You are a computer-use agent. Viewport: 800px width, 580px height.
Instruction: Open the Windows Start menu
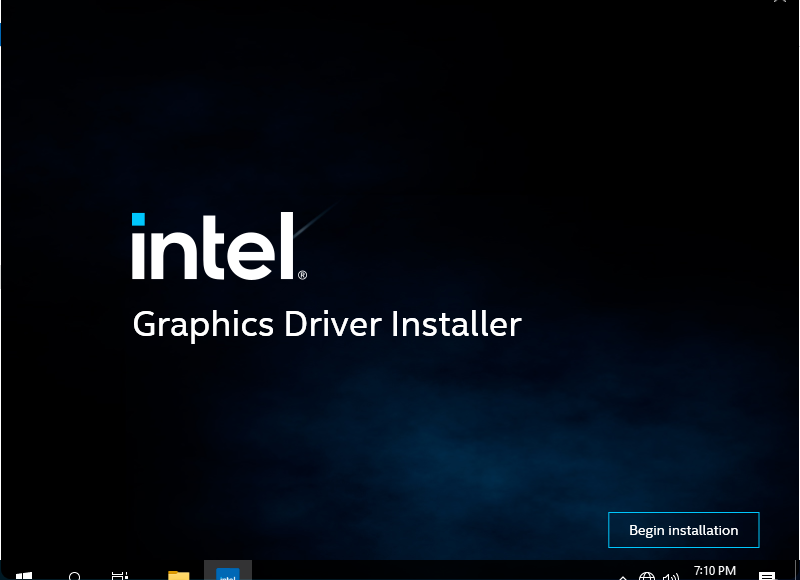[23, 575]
